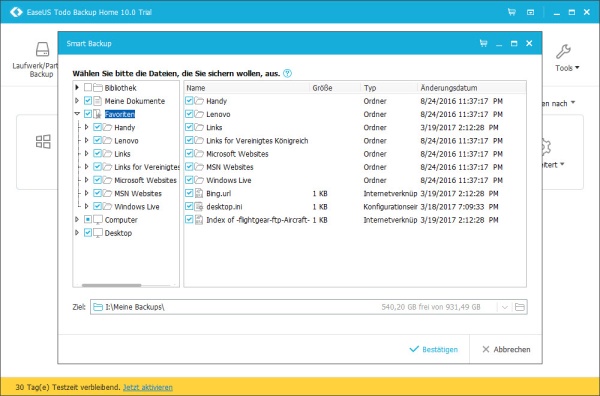Click the MSN Websites folder icon in list

[x=199, y=167]
